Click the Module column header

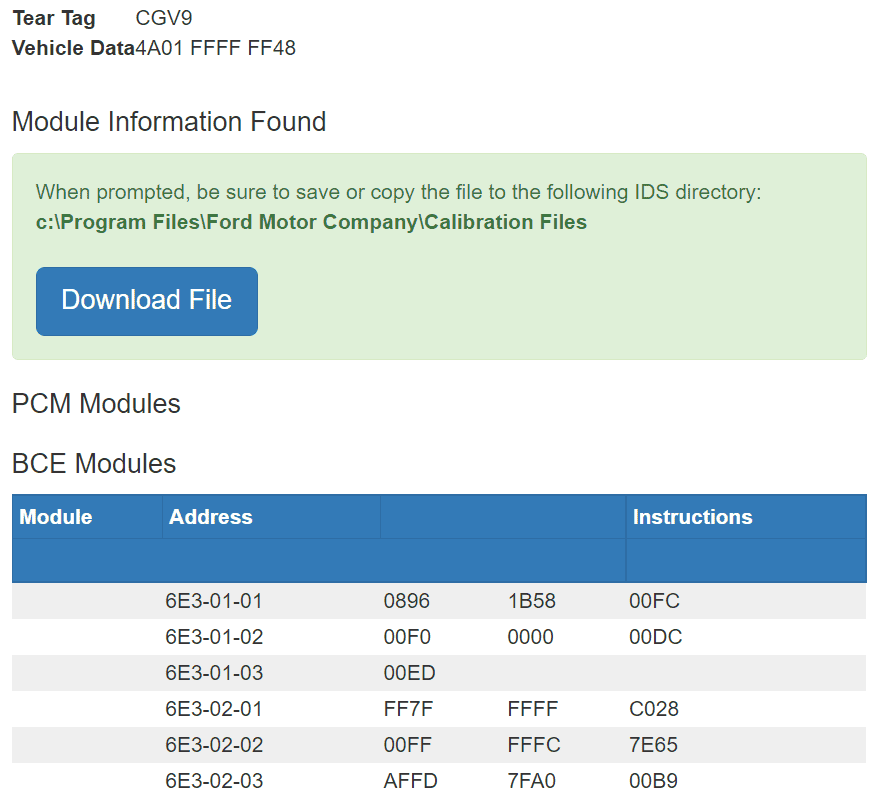click(x=56, y=517)
